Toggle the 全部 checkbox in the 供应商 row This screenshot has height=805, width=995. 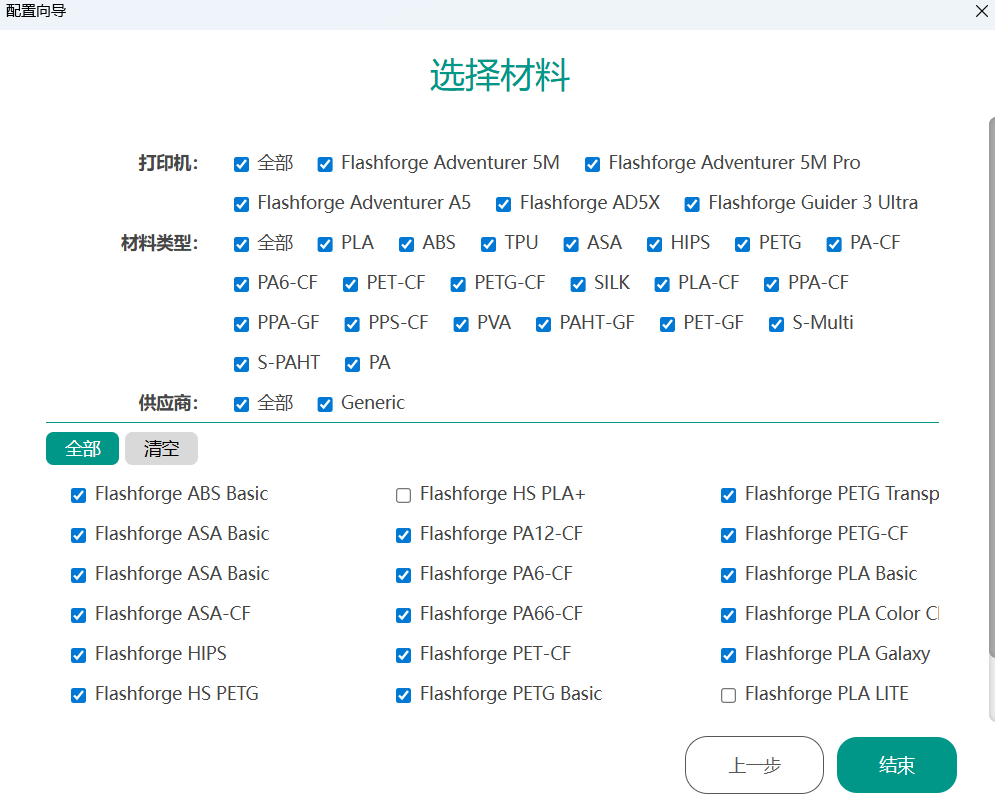241,404
